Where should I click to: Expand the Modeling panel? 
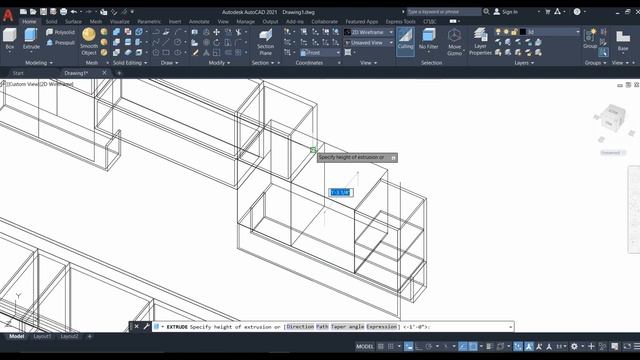tap(39, 63)
